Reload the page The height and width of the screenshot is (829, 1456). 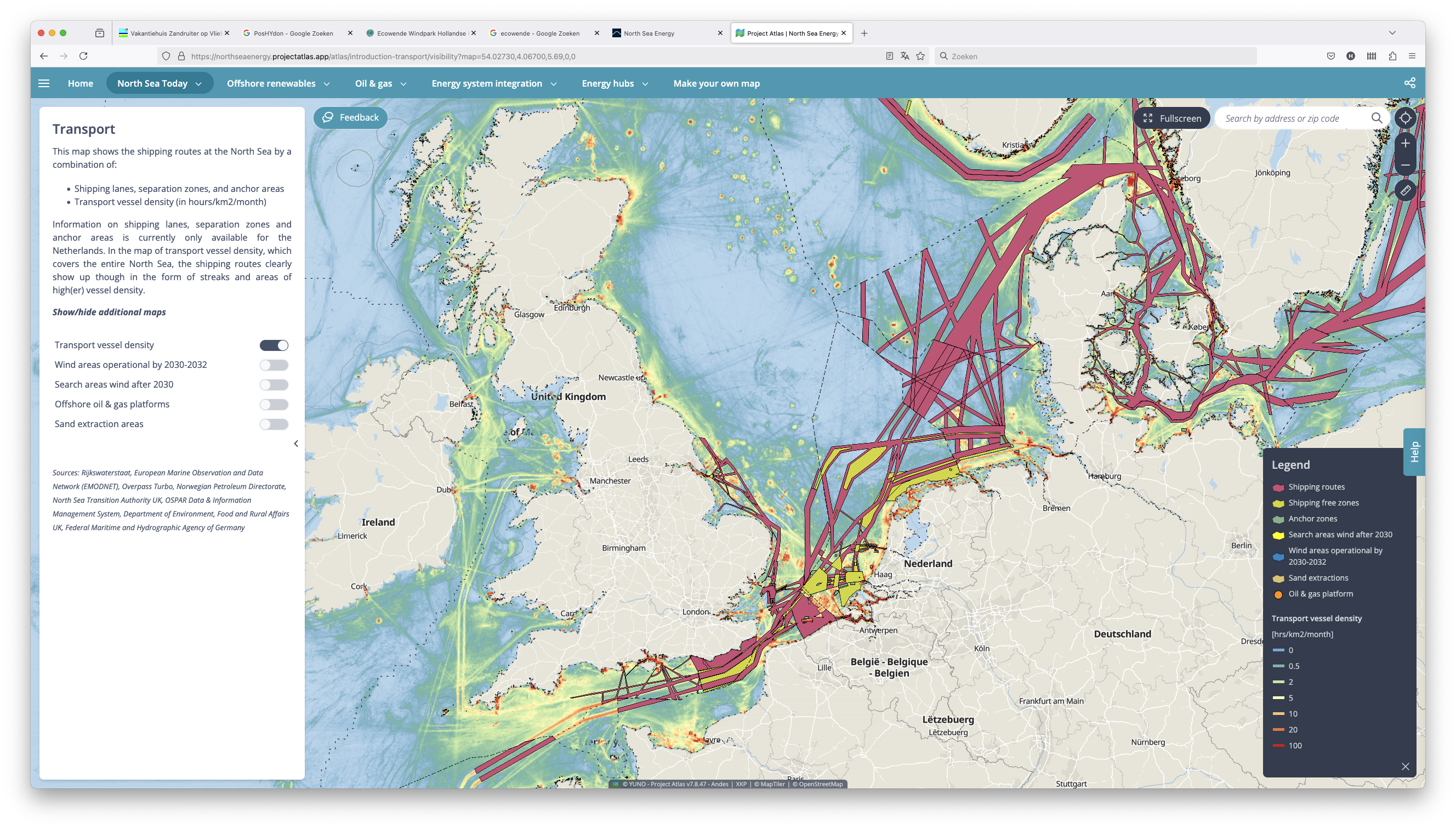coord(84,56)
